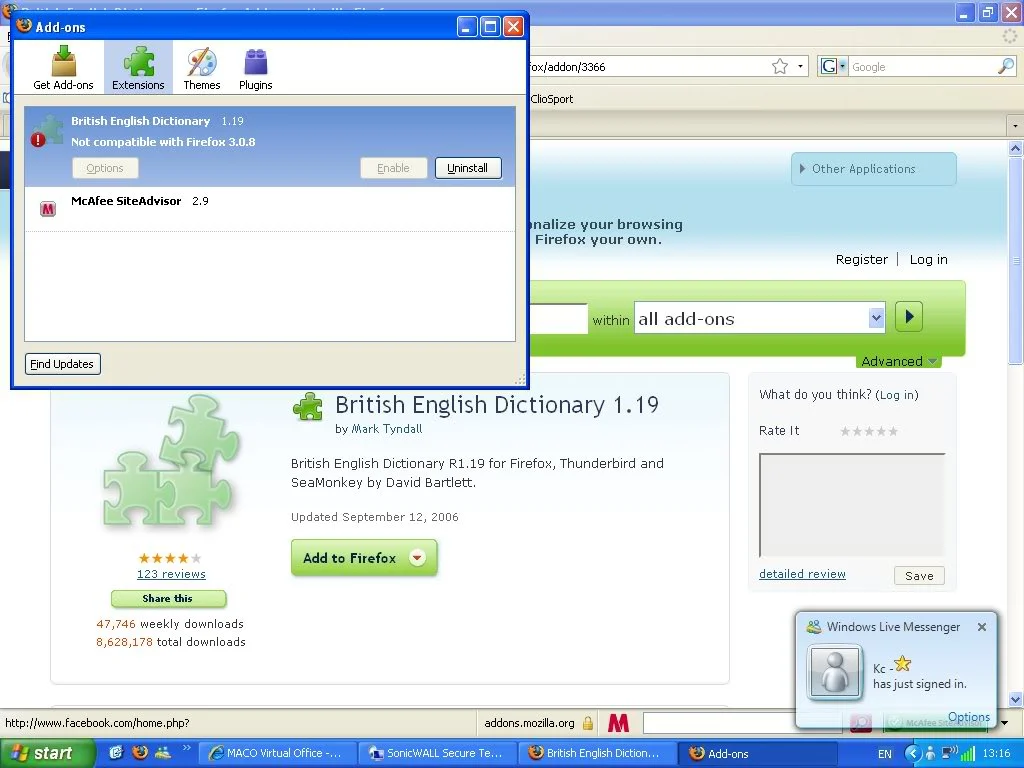Click the red McAfee M status bar icon
The width and height of the screenshot is (1024, 768).
pos(618,723)
